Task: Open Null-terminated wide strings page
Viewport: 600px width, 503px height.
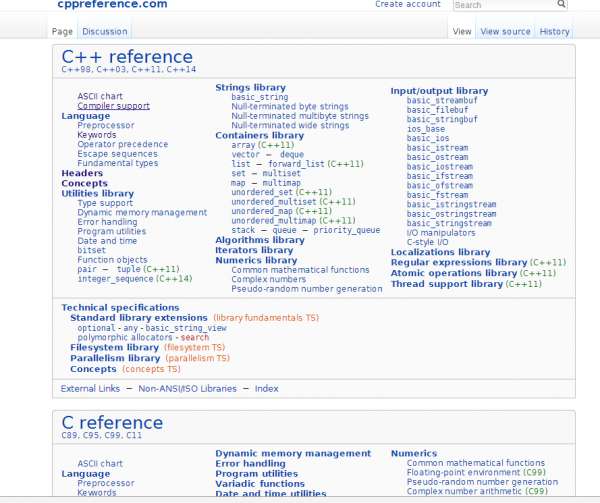Action: [290, 125]
